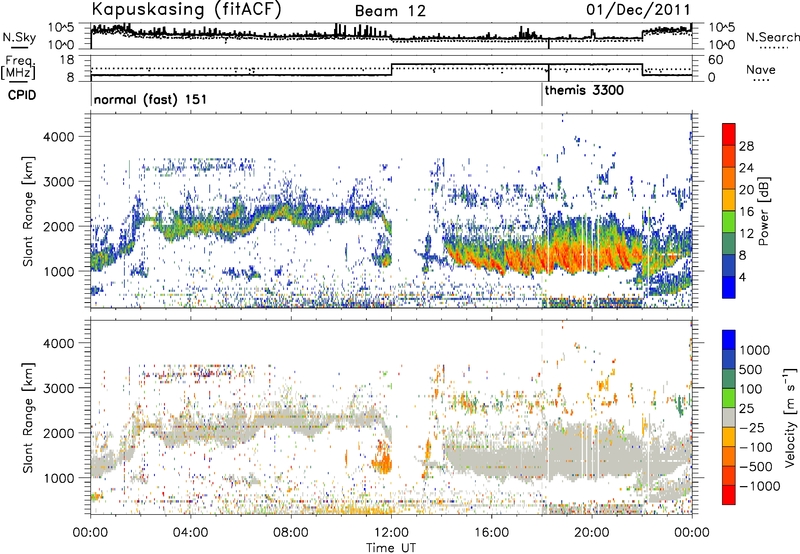Screen dimensions: 800x554
Task: Click the "CPID" row label
Action: point(22,95)
